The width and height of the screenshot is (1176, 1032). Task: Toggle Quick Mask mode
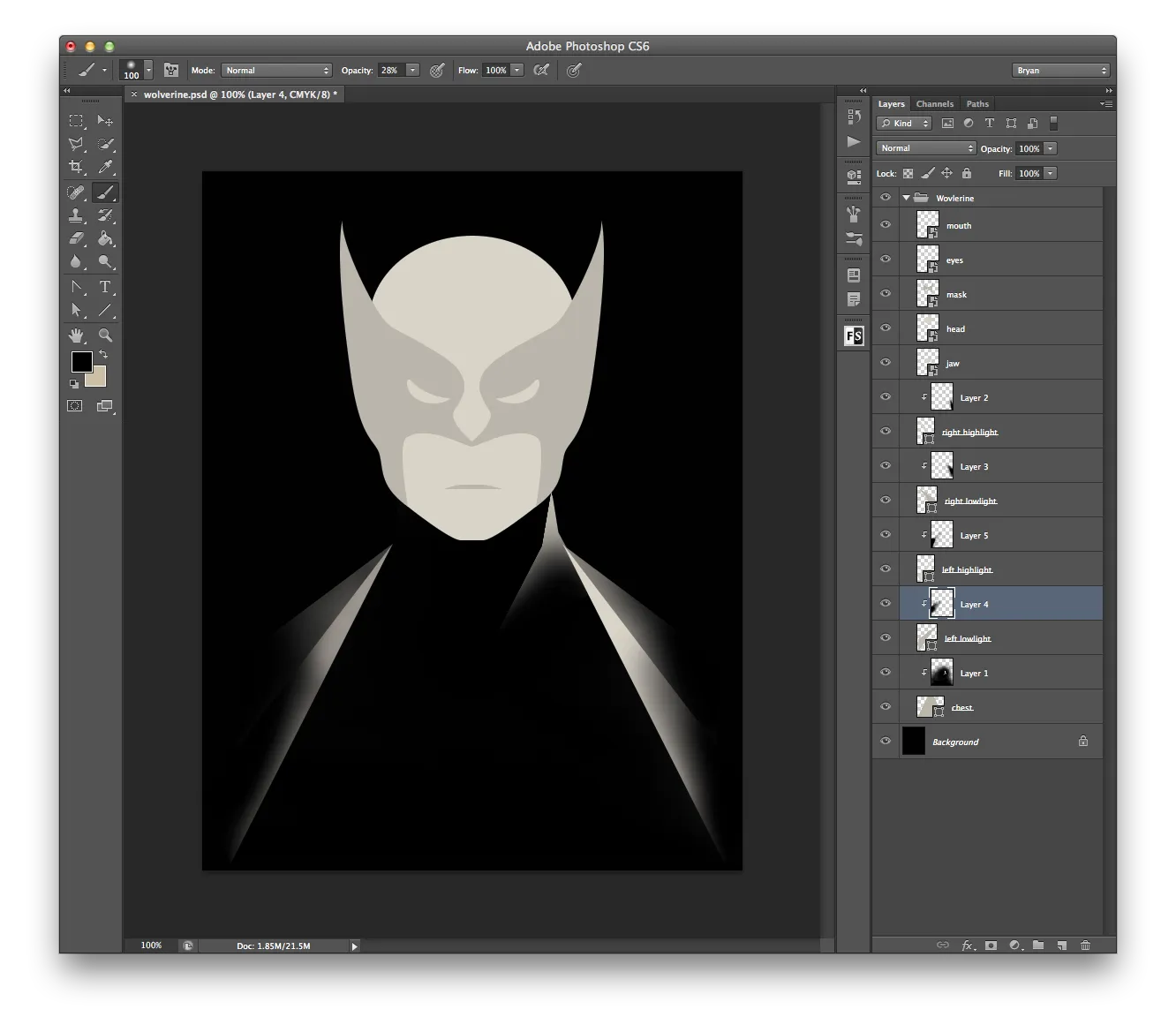(x=76, y=406)
